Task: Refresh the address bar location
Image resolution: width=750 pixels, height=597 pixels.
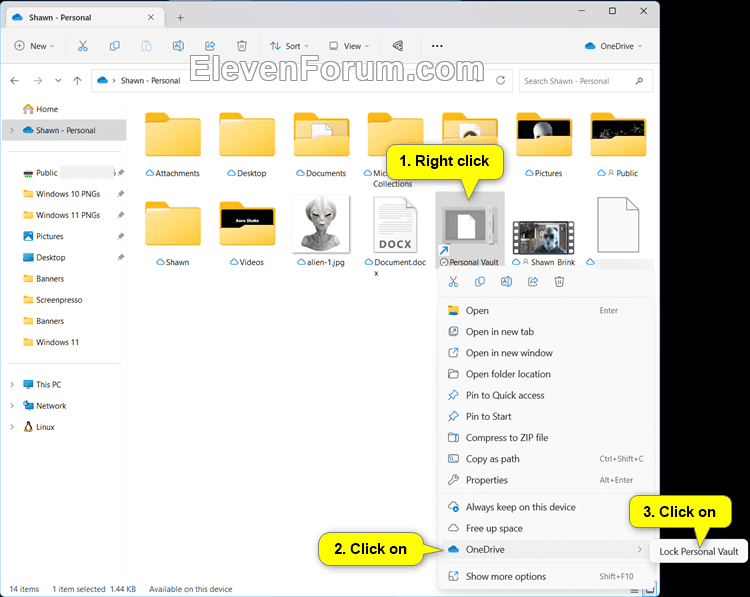Action: pos(500,80)
